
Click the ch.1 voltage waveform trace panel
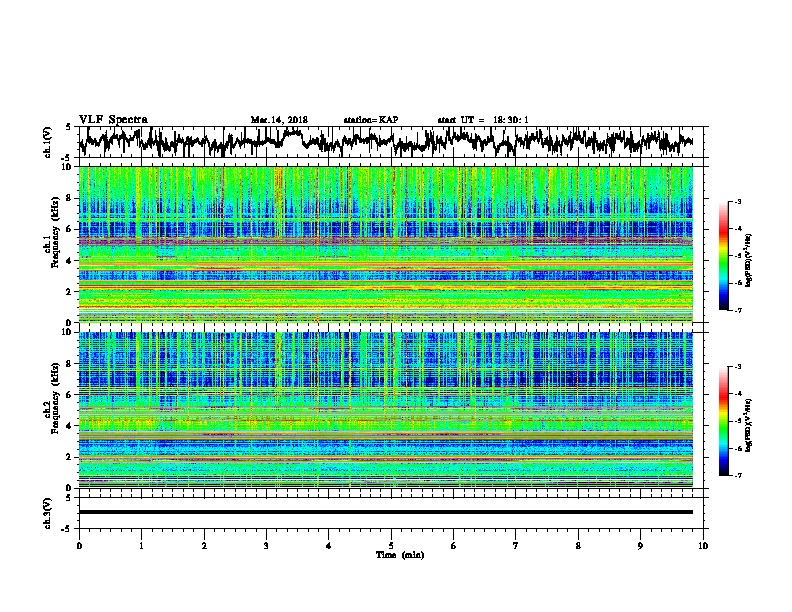click(x=390, y=142)
